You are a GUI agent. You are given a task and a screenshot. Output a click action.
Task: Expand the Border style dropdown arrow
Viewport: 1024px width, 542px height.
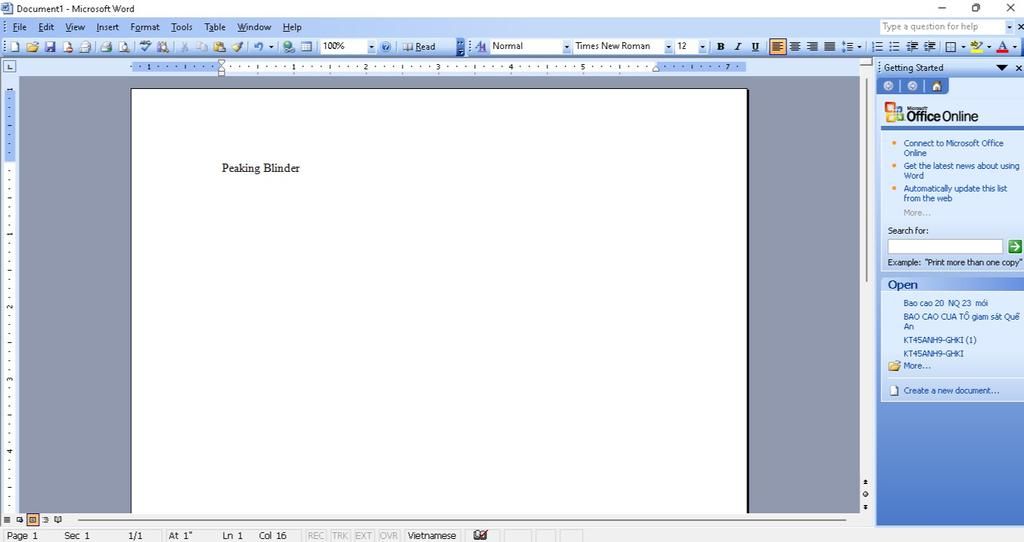click(x=963, y=46)
